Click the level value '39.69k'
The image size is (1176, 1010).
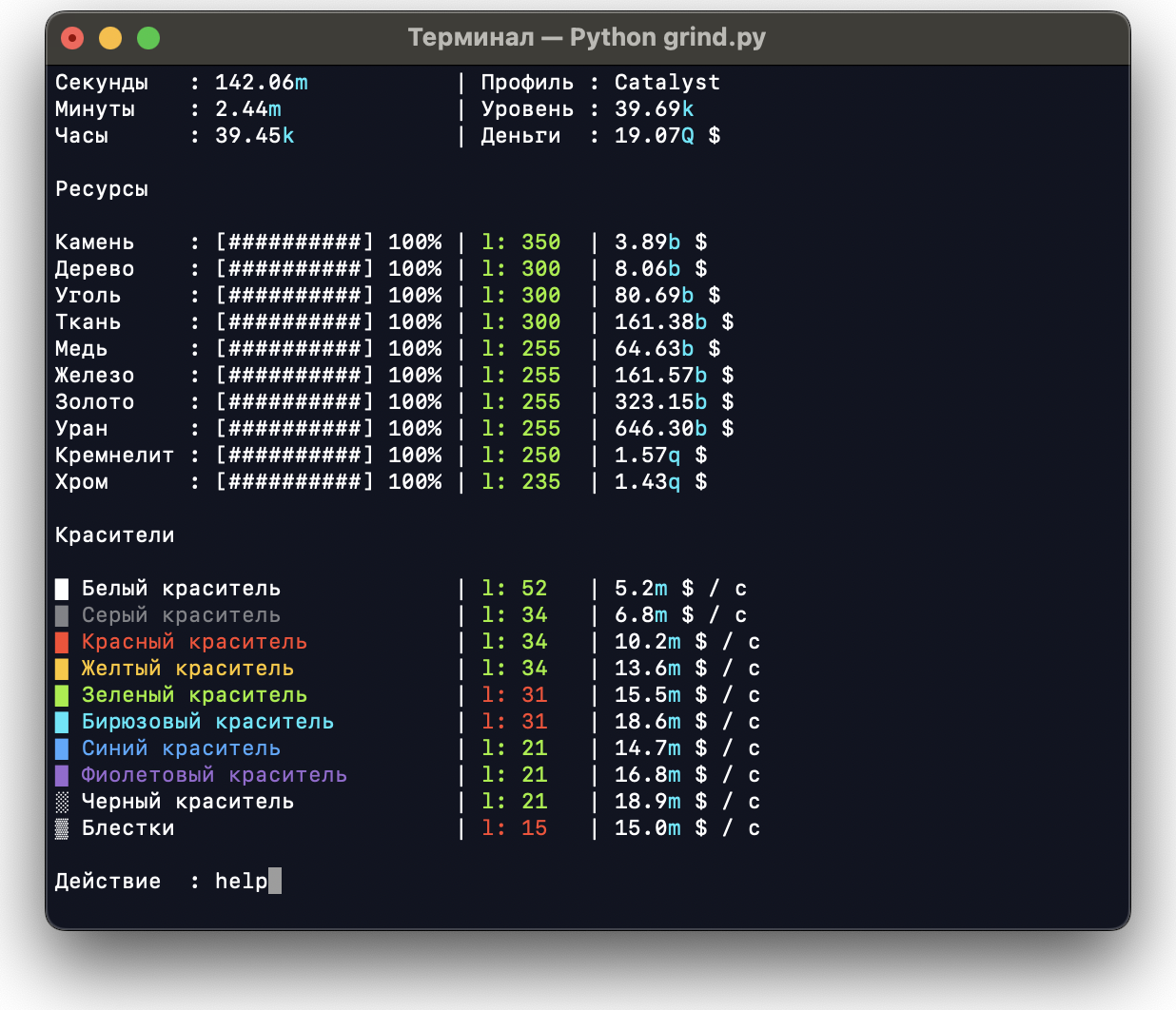pyautogui.click(x=655, y=109)
